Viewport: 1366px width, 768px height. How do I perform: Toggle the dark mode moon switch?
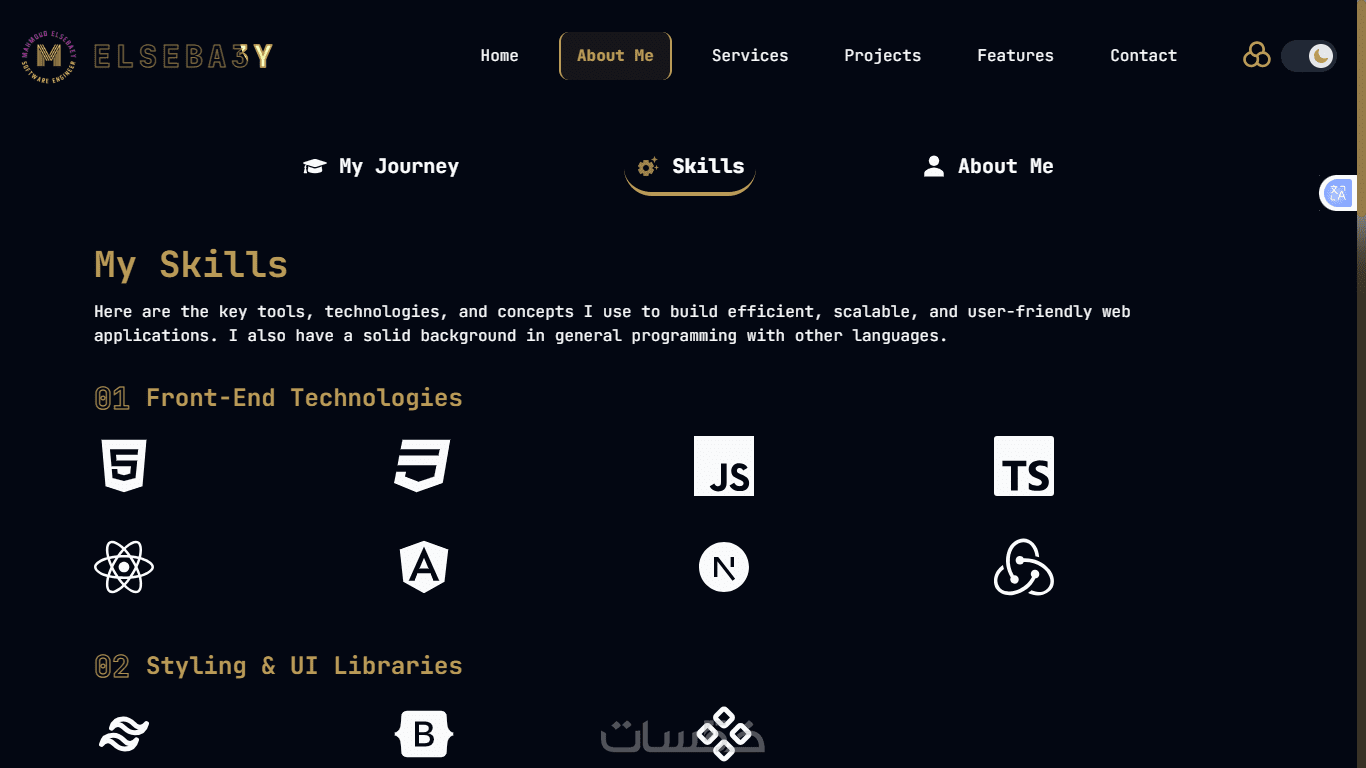coord(1308,56)
